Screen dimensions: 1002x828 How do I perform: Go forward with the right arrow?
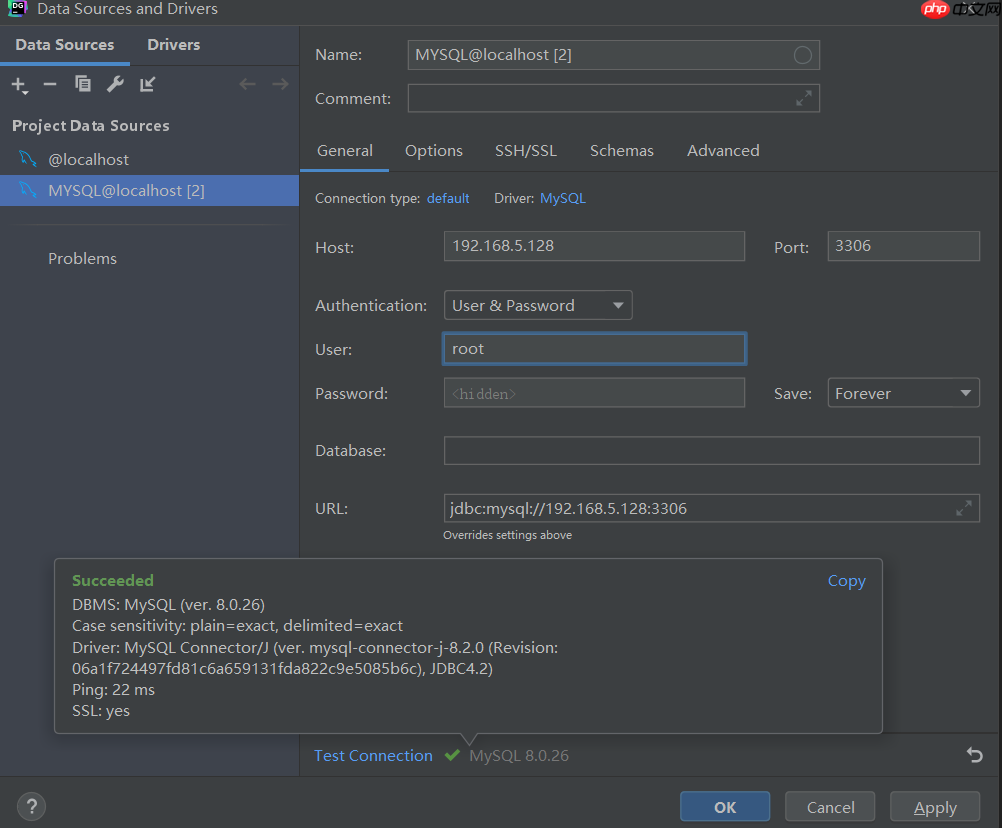280,84
